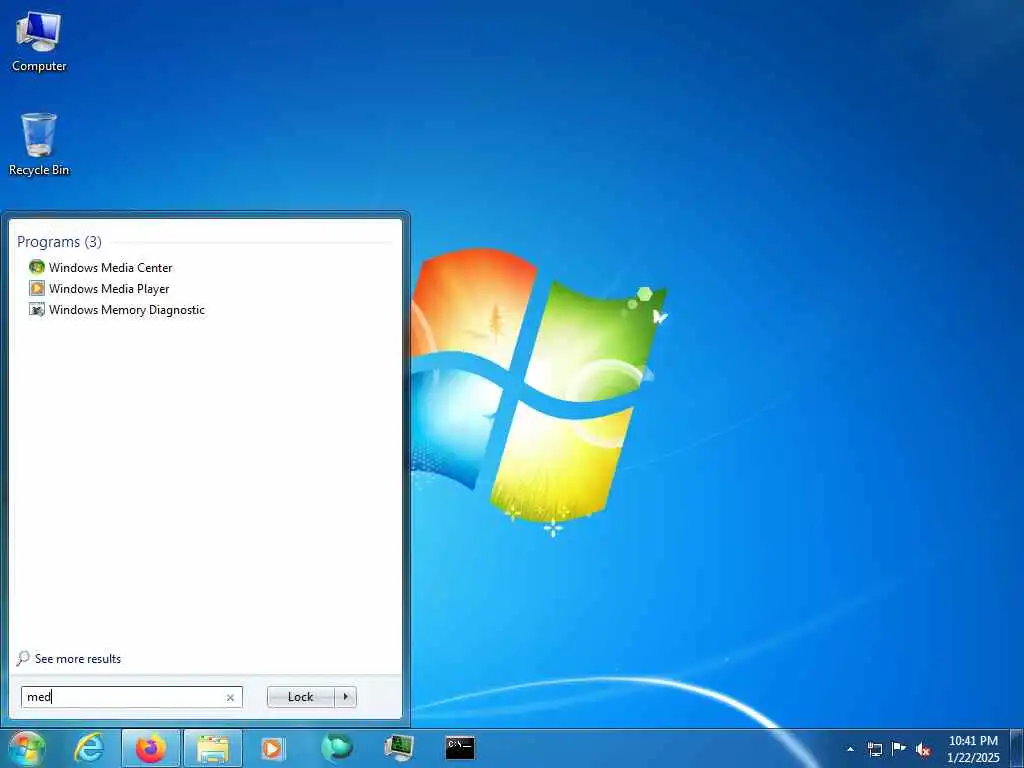The width and height of the screenshot is (1024, 768).
Task: Click the Show desktop button
Action: [1017, 748]
